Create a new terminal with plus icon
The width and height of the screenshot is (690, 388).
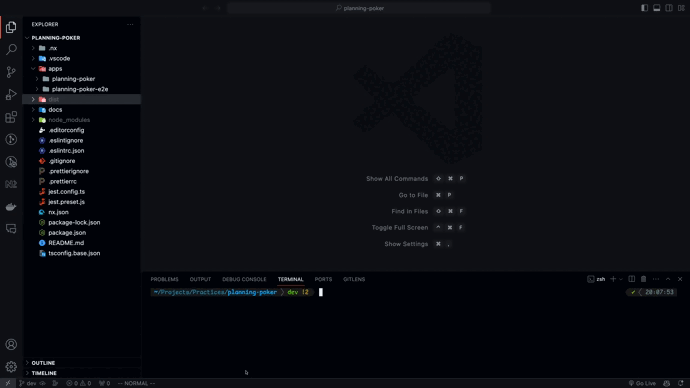point(613,279)
